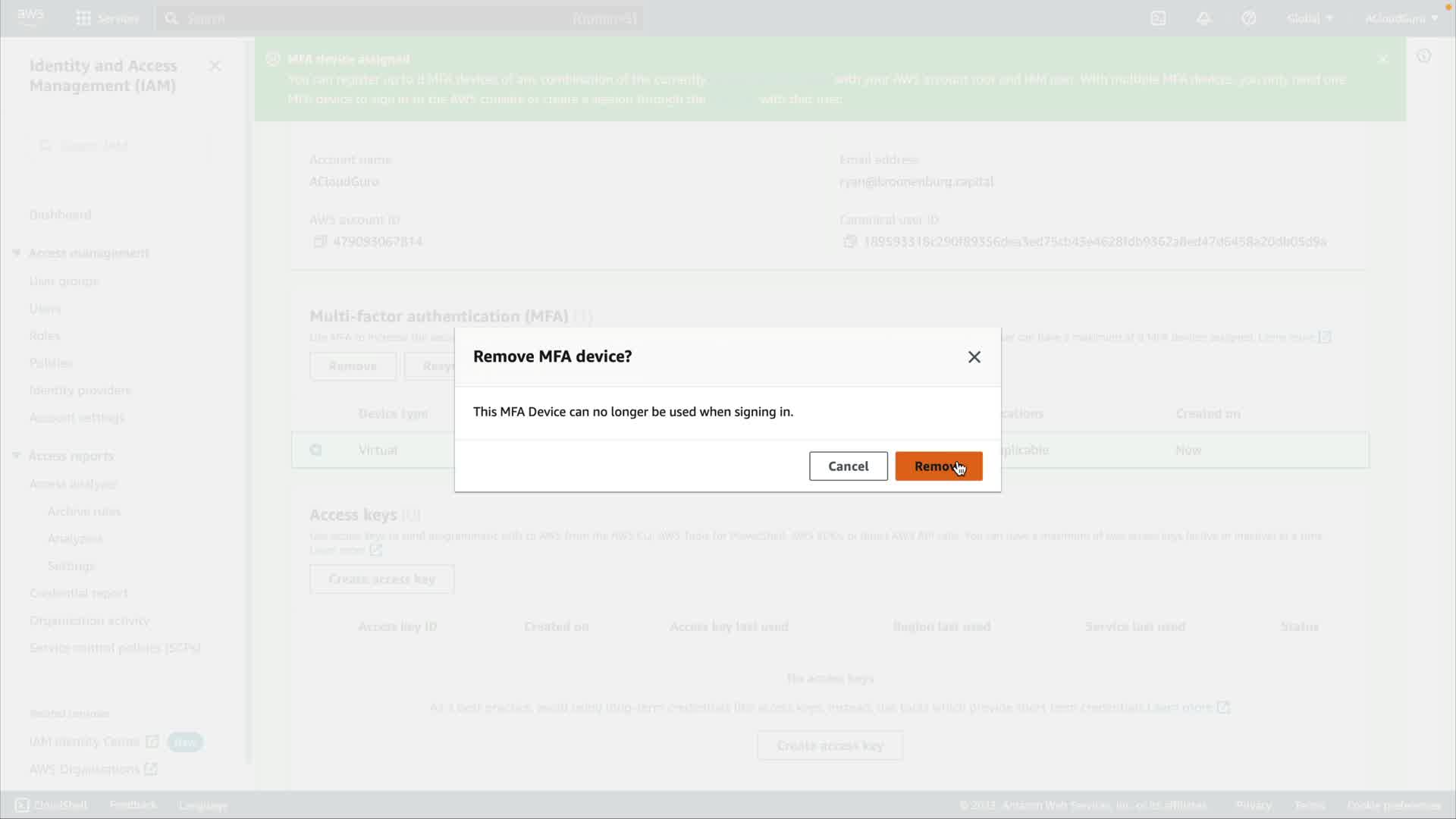Go to Users in sidebar

tap(45, 308)
